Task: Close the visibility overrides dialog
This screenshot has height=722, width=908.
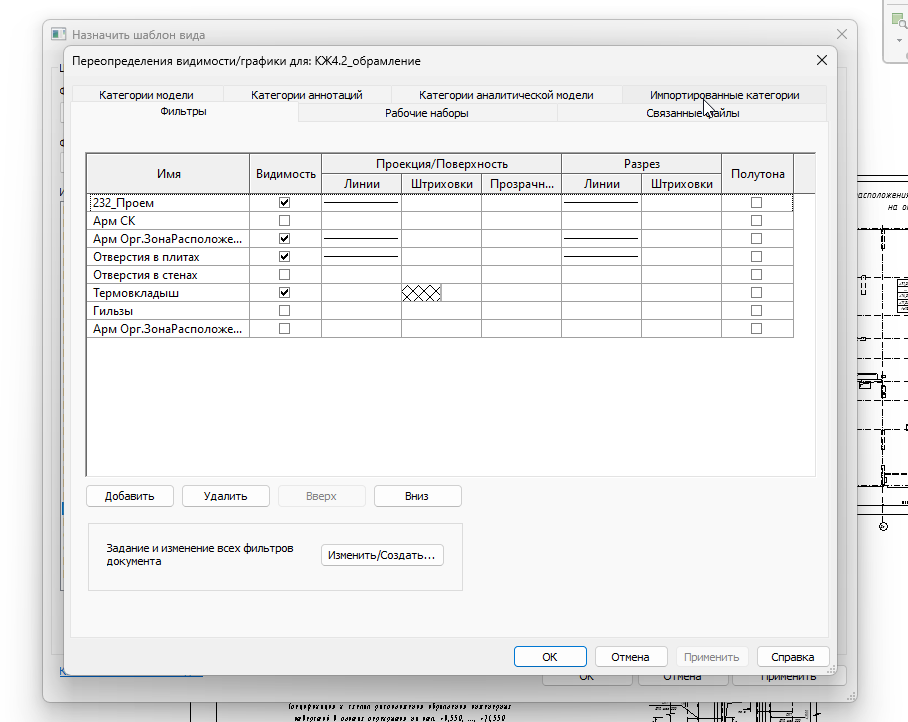Action: tap(822, 60)
